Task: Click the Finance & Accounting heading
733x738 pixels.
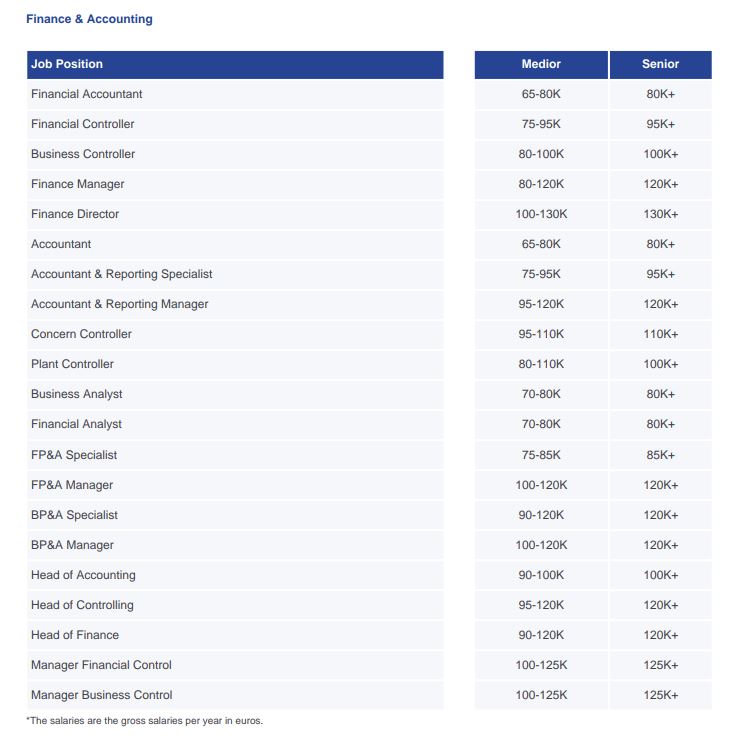Action: click(89, 19)
